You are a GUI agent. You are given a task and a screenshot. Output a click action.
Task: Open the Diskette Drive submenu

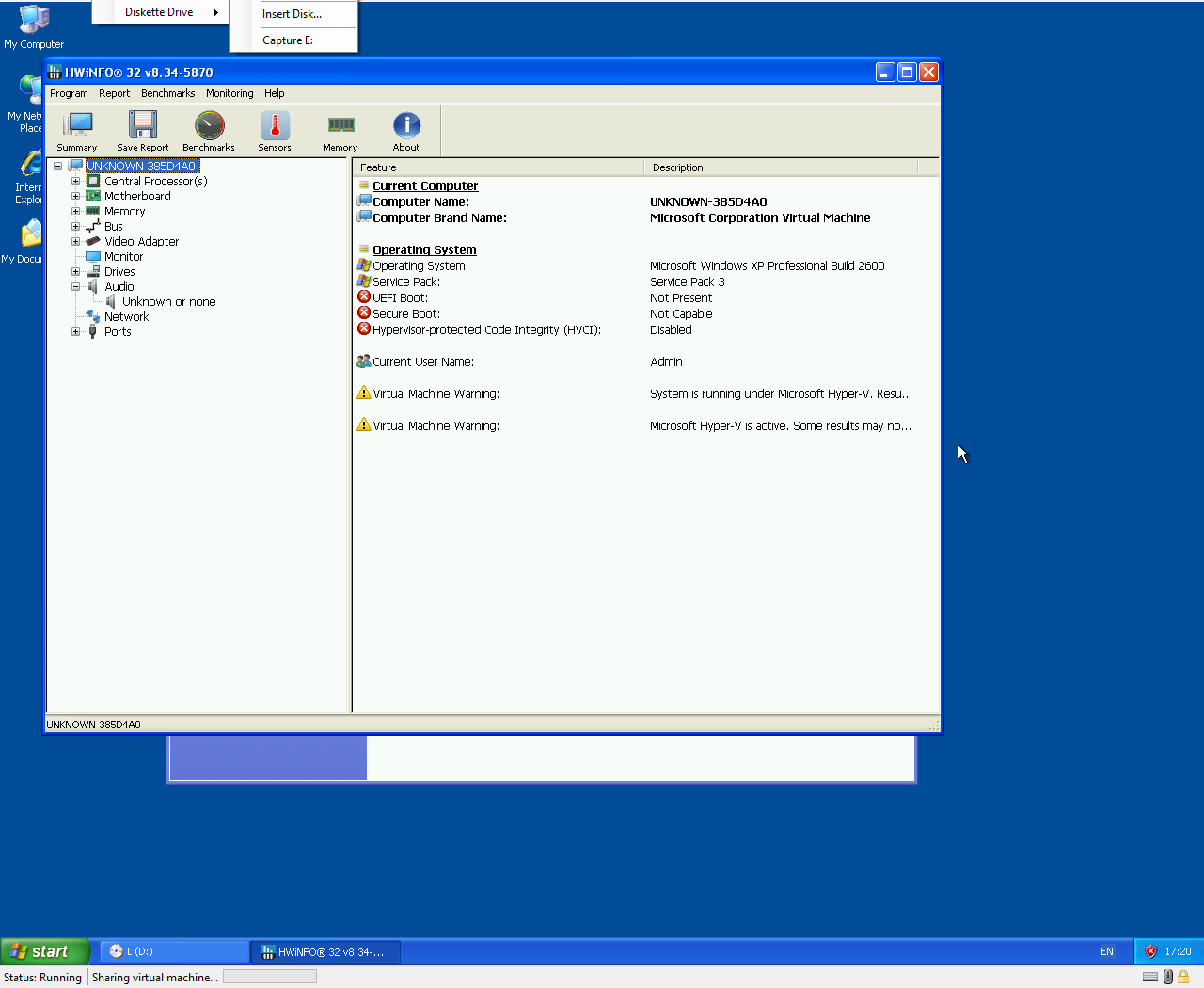[160, 12]
